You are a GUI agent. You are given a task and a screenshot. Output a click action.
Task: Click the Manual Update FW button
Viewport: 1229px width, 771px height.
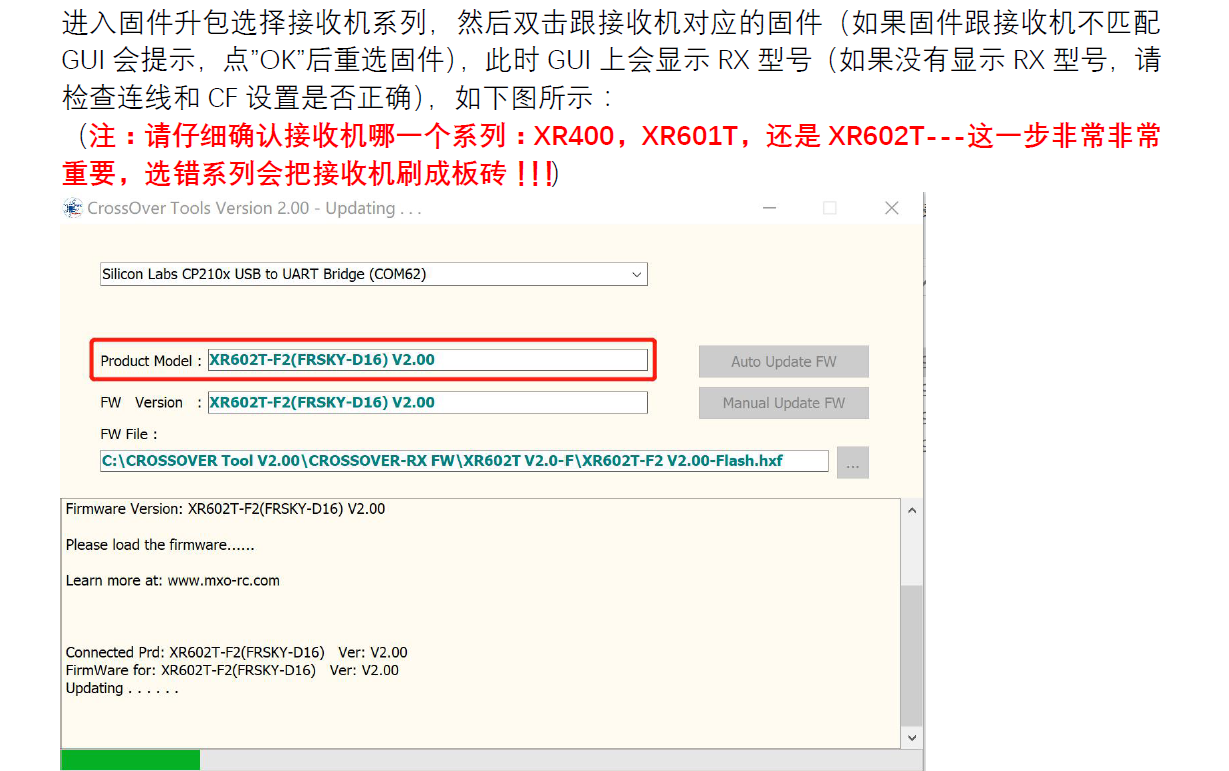pyautogui.click(x=783, y=403)
